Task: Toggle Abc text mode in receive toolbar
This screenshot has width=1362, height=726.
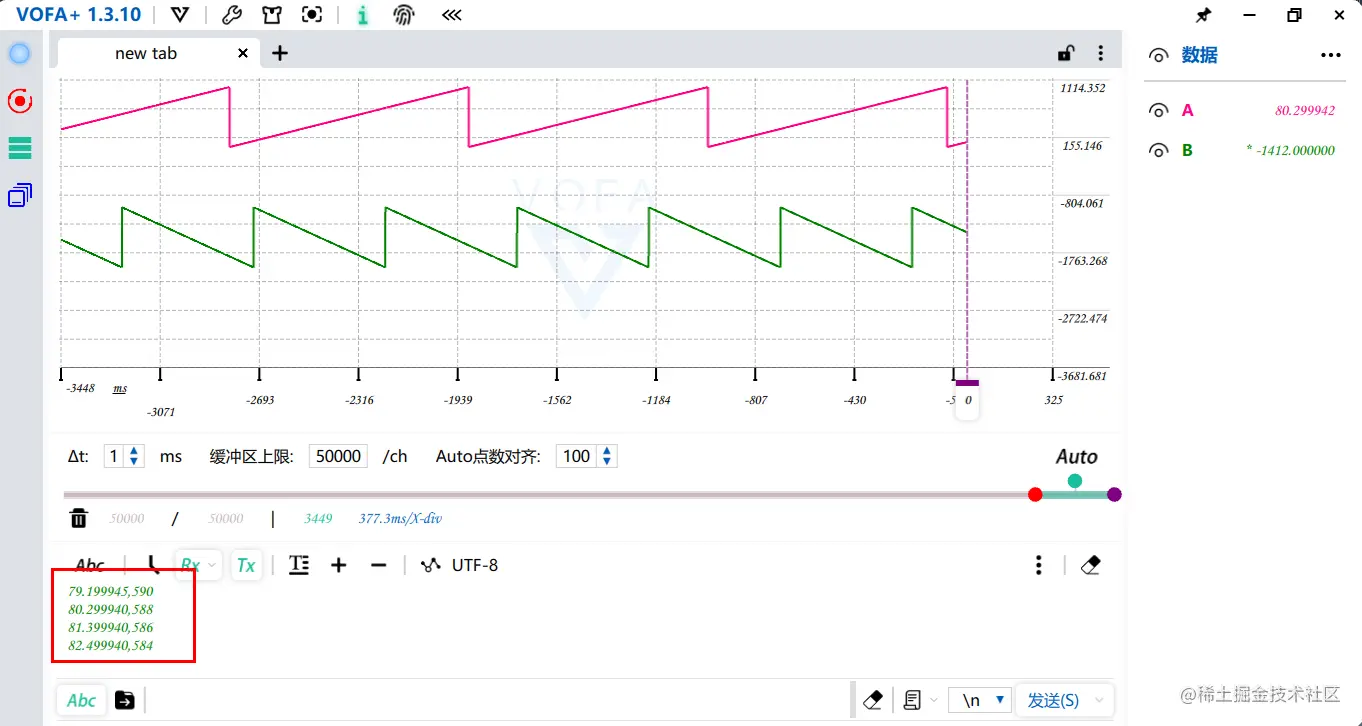Action: [90, 565]
